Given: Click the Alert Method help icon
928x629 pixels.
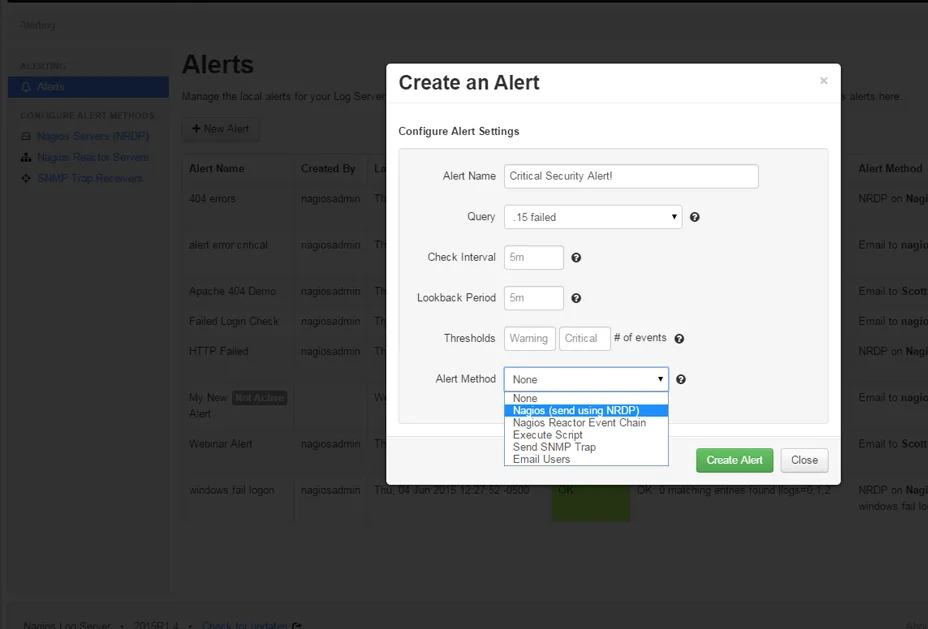Looking at the screenshot, I should pyautogui.click(x=681, y=379).
